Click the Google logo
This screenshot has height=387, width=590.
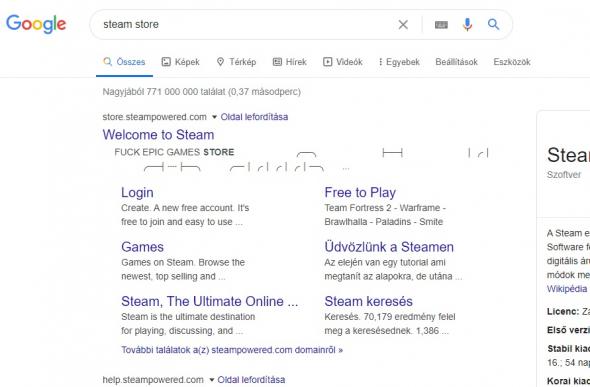[36, 24]
